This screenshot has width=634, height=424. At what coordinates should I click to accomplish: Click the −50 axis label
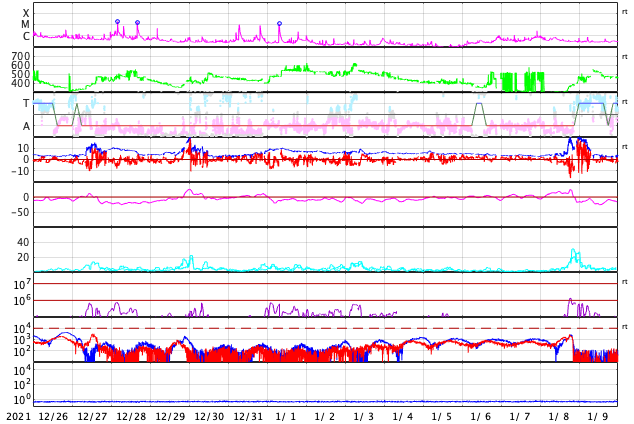(x=20, y=212)
